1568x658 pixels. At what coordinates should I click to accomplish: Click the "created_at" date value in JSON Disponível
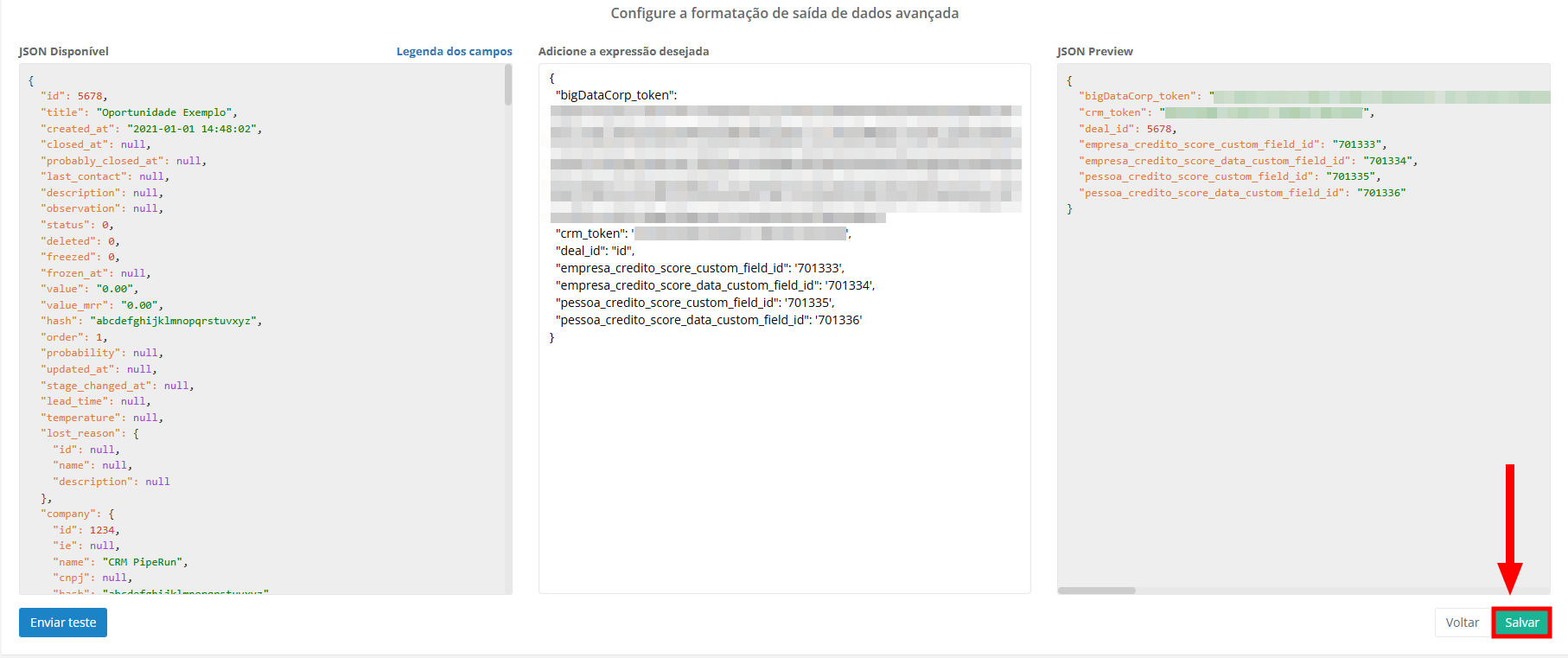tap(193, 129)
